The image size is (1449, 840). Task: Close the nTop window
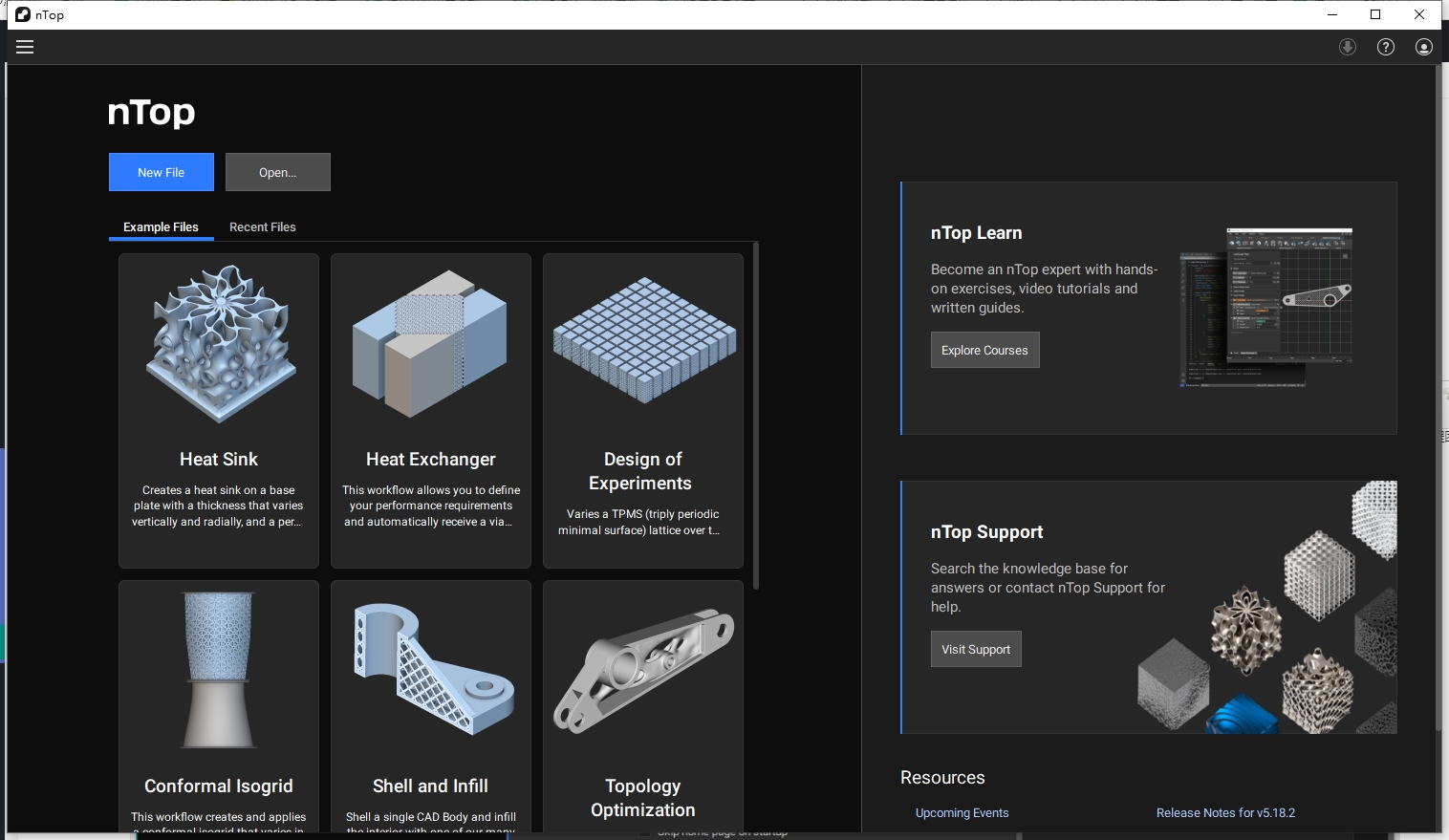coord(1419,14)
